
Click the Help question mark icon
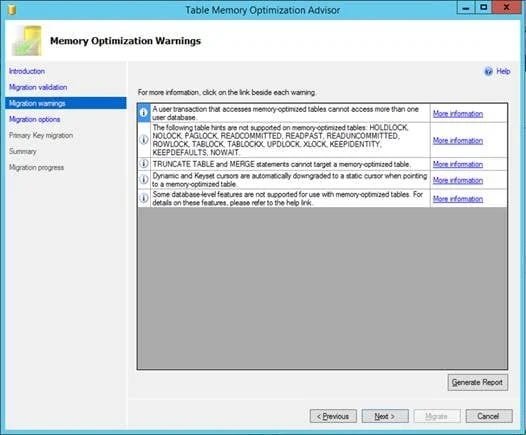[x=488, y=71]
